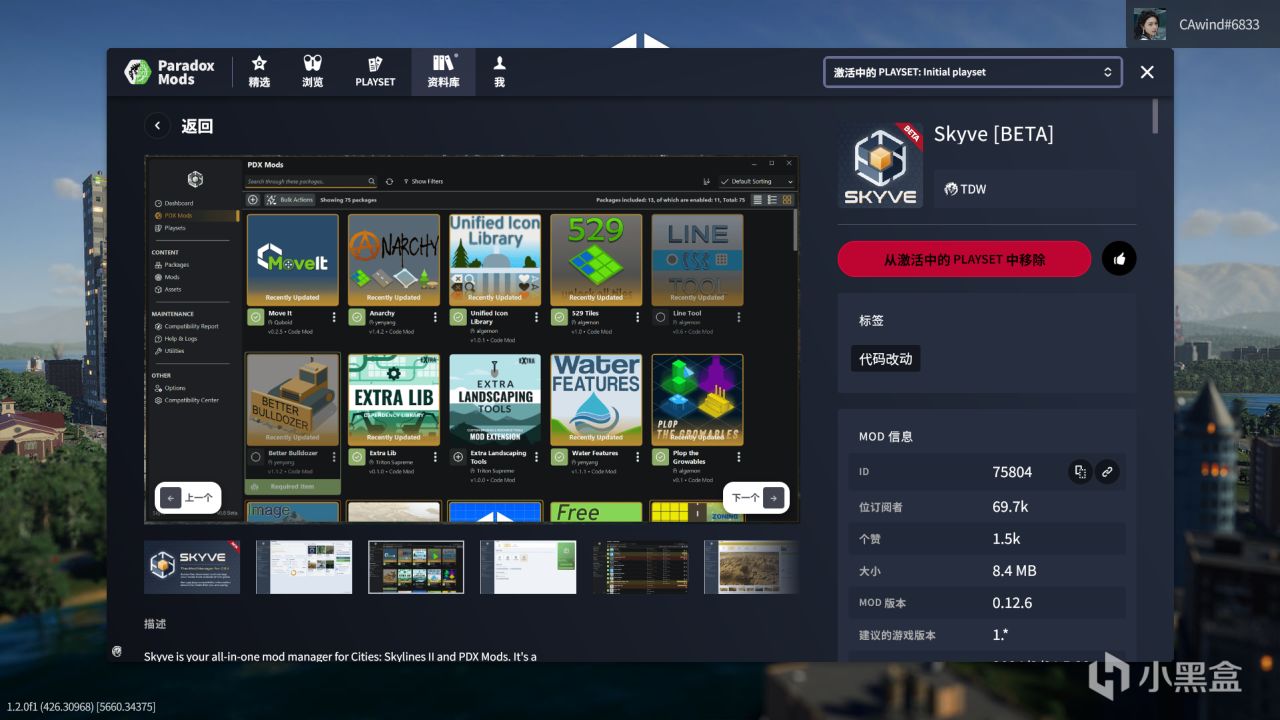Click the 代码改动 tag
This screenshot has height=720, width=1280.
tap(886, 359)
